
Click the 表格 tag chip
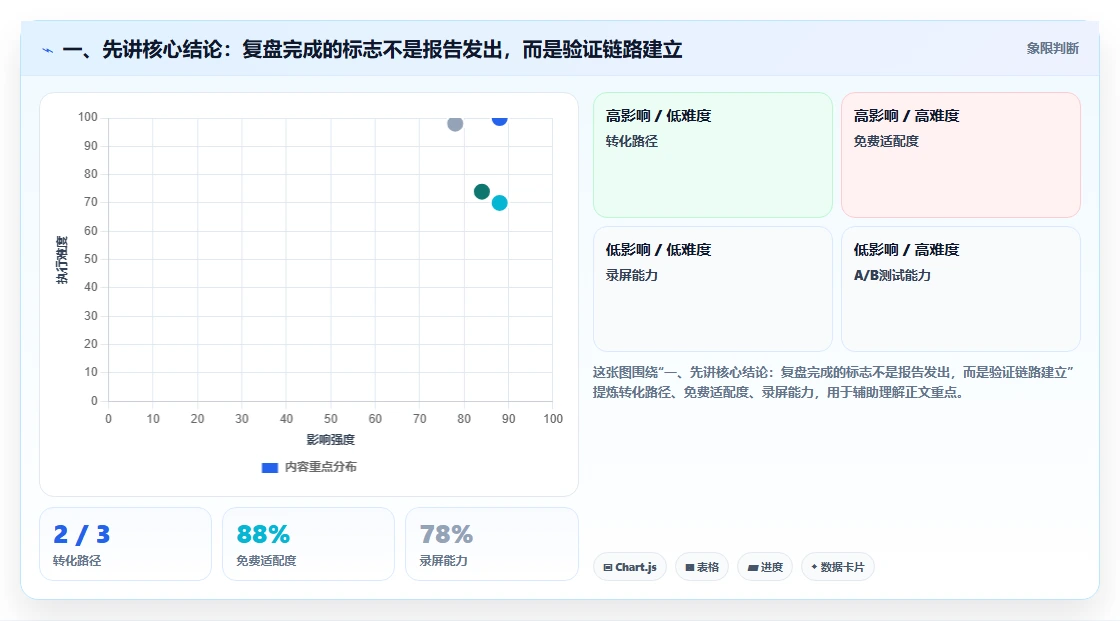pyautogui.click(x=702, y=567)
